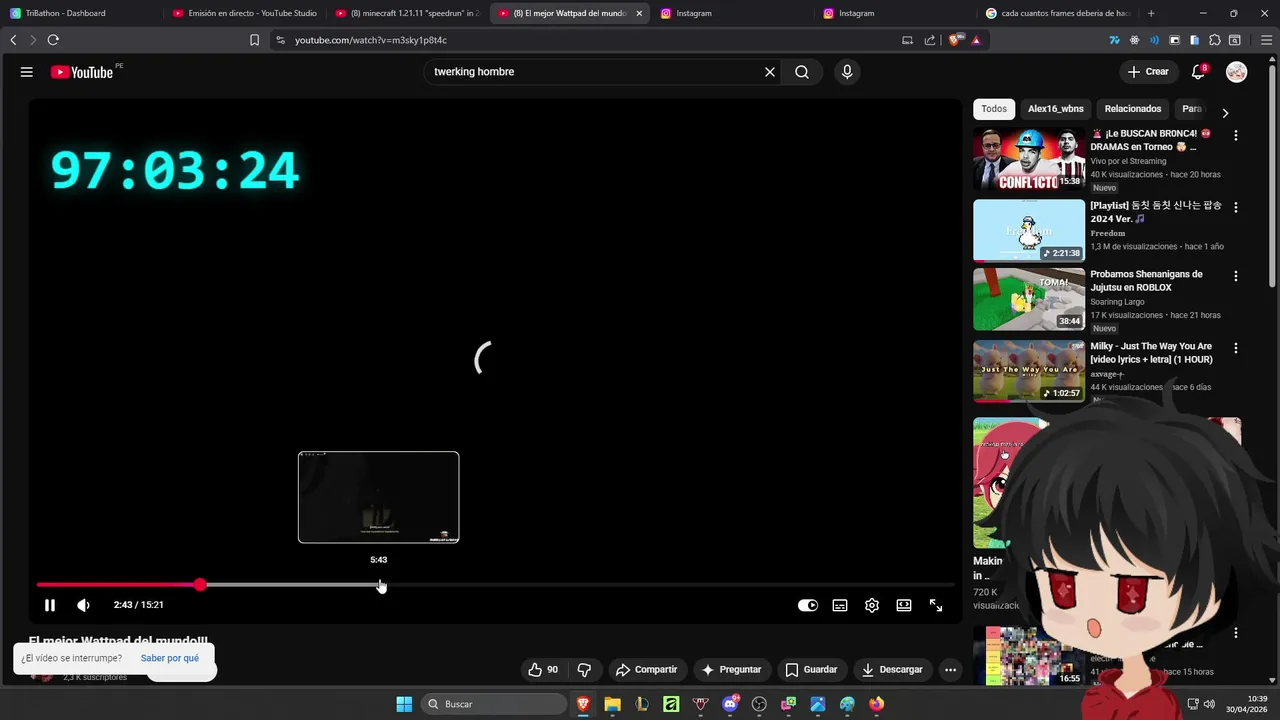The width and height of the screenshot is (1280, 720).
Task: Reload the page
Action: [x=53, y=40]
